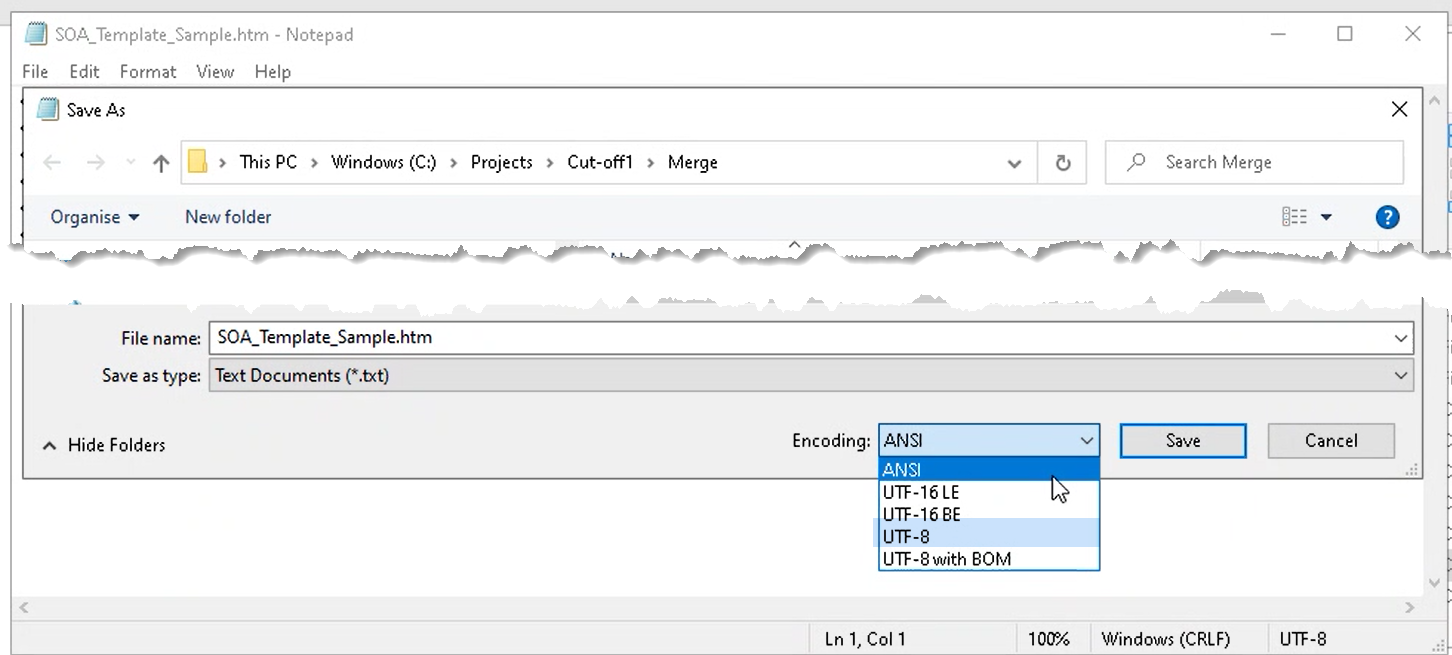Screen dimensions: 1452x655
Task: Click the '100%' zoom status entry
Action: coord(1048,639)
